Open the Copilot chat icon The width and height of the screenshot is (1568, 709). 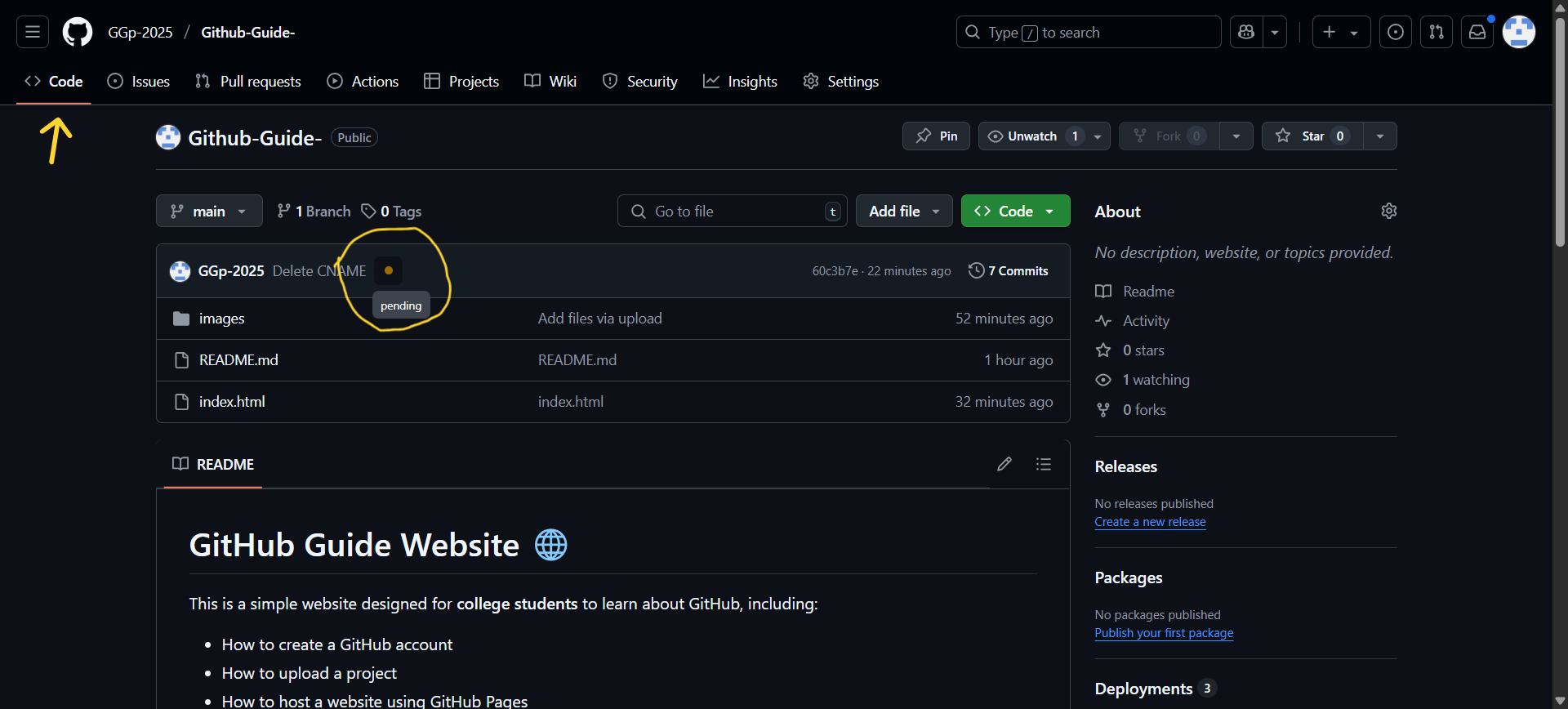click(1246, 32)
